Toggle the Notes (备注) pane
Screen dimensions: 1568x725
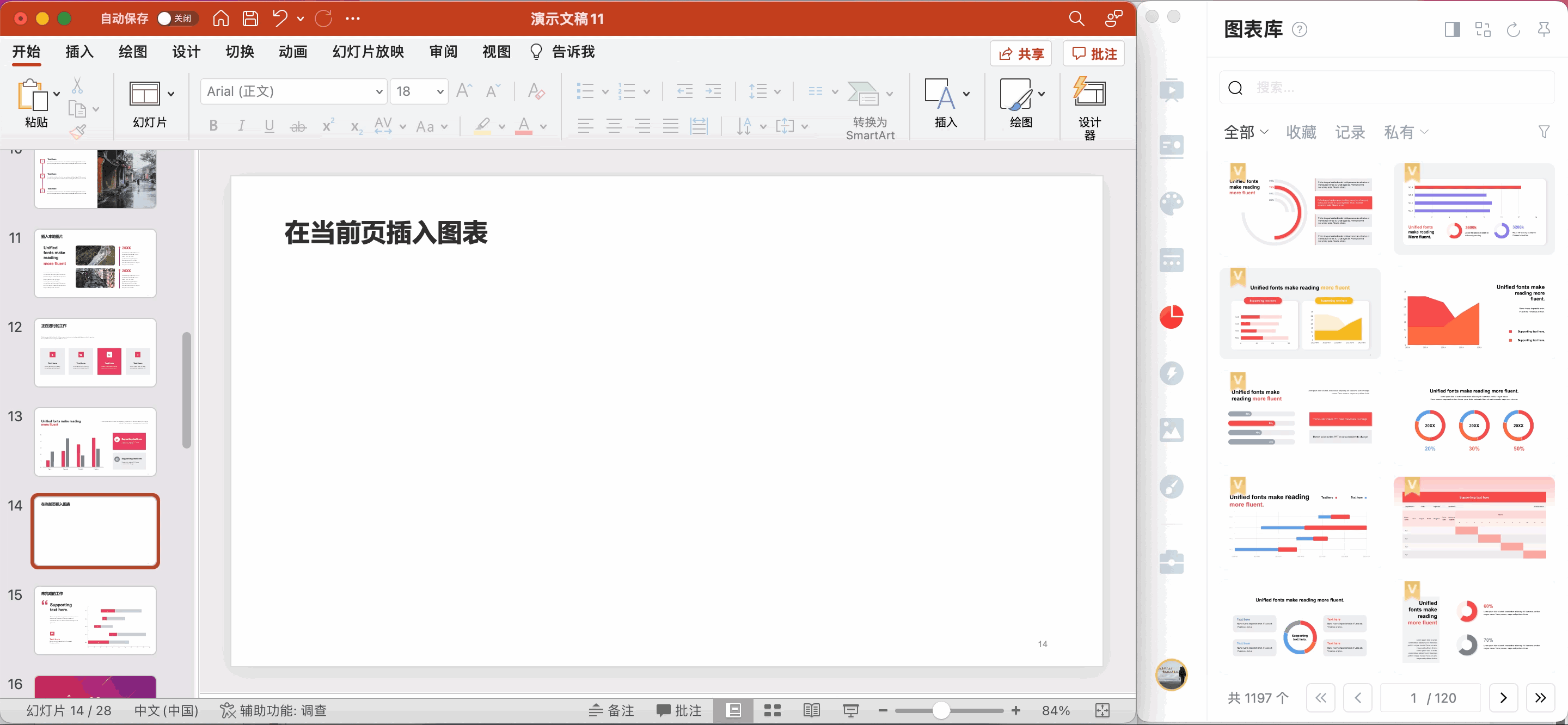point(612,710)
